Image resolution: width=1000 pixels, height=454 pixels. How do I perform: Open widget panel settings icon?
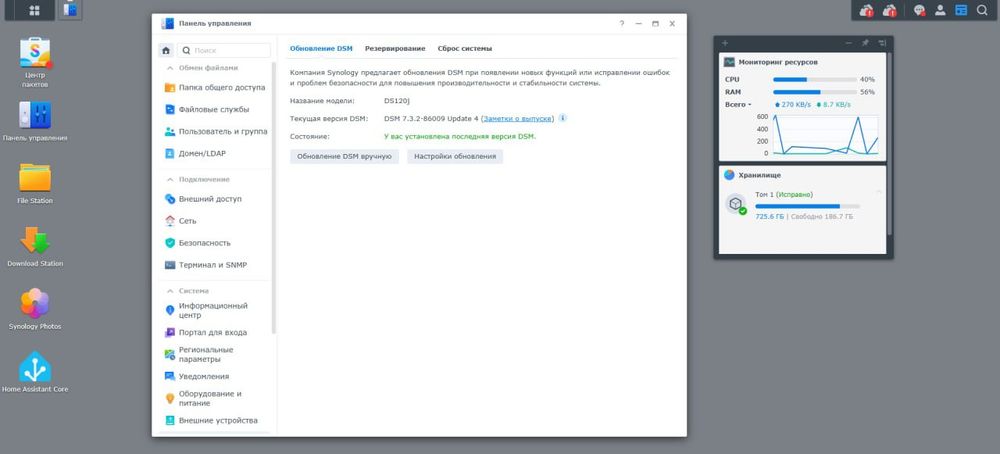tap(882, 43)
